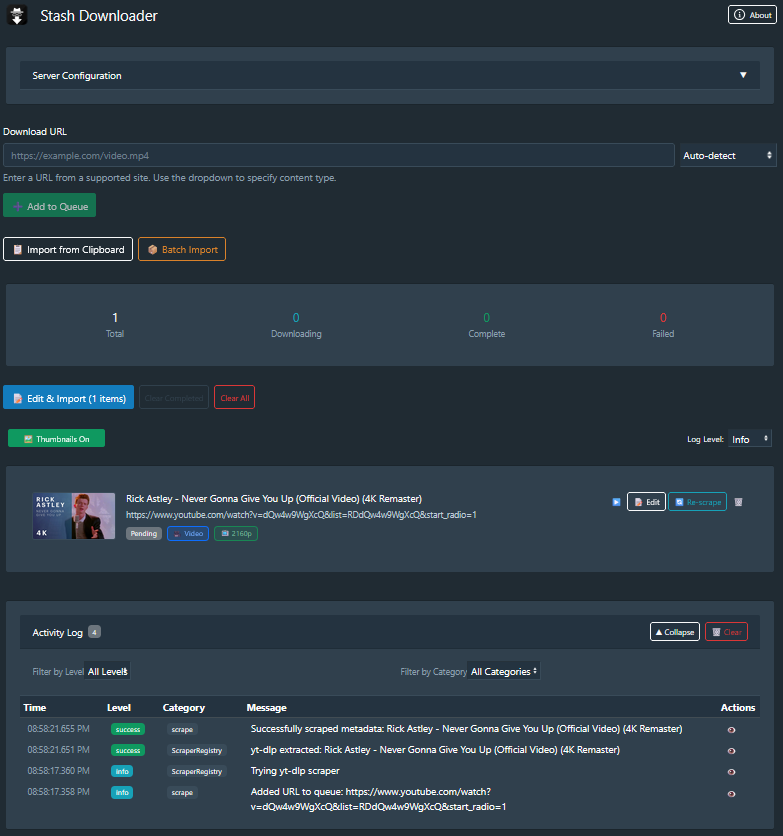Re-scrape the Rick Astley video metadata
The height and width of the screenshot is (836, 783).
697,502
